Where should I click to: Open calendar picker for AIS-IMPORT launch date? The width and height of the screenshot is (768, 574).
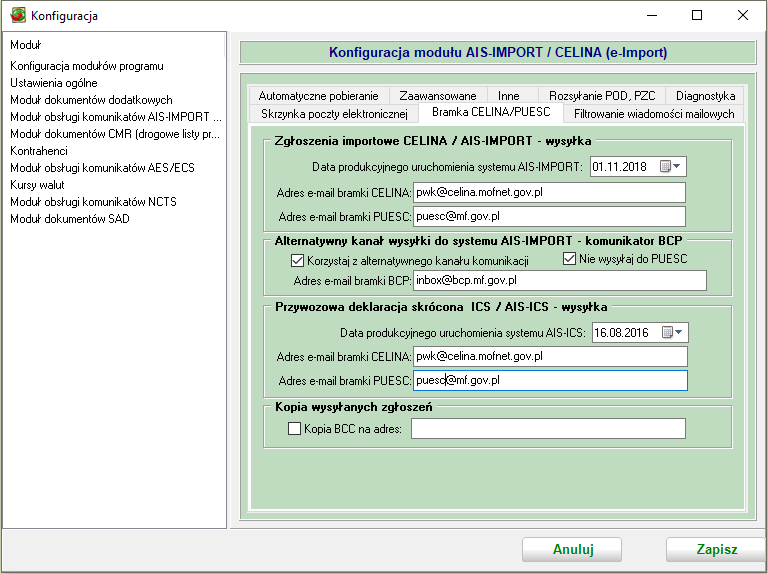(670, 167)
